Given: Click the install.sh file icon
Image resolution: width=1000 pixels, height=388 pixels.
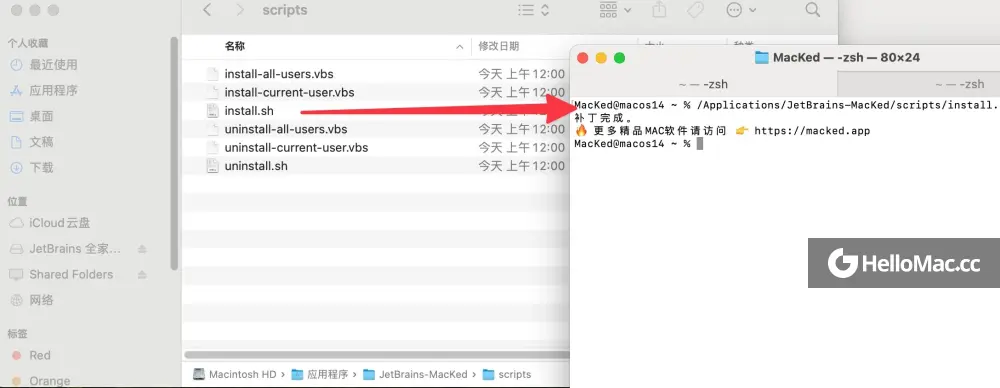Looking at the screenshot, I should click(212, 111).
